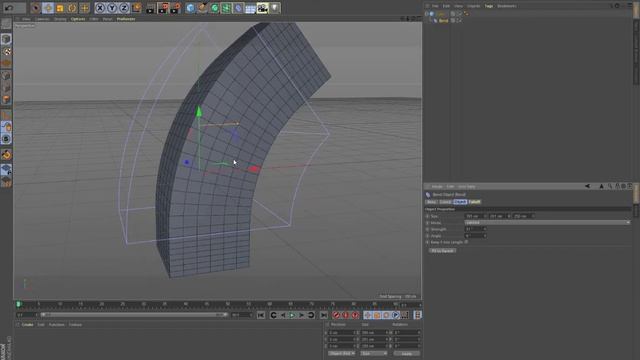
Task: Click the Undo arrow icon
Action: tap(9, 8)
